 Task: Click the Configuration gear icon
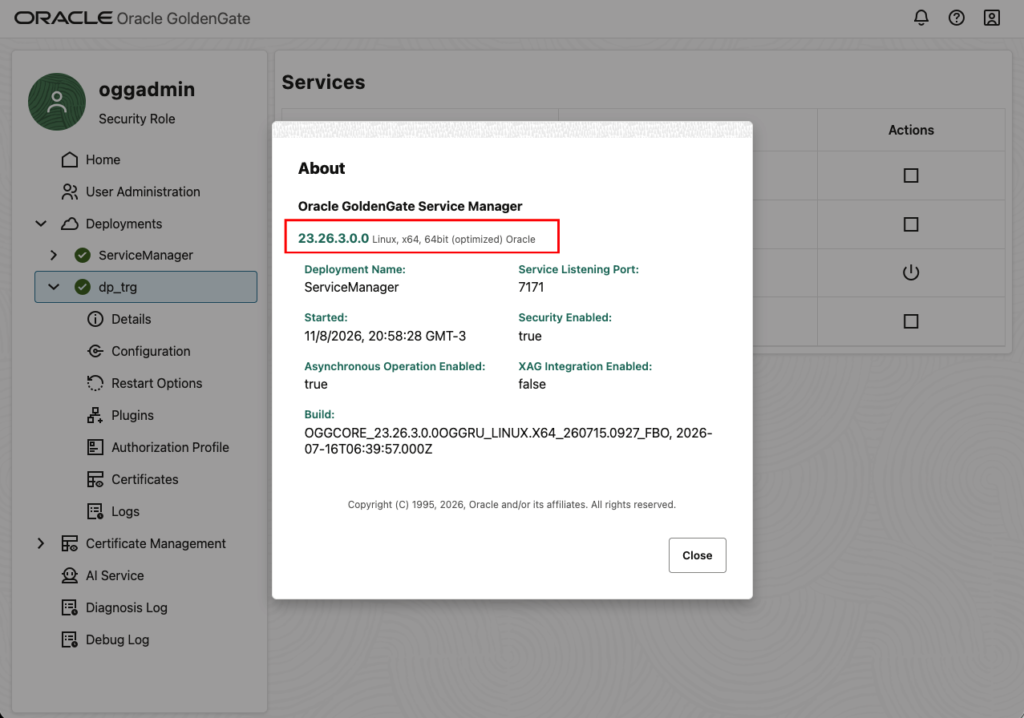(95, 351)
